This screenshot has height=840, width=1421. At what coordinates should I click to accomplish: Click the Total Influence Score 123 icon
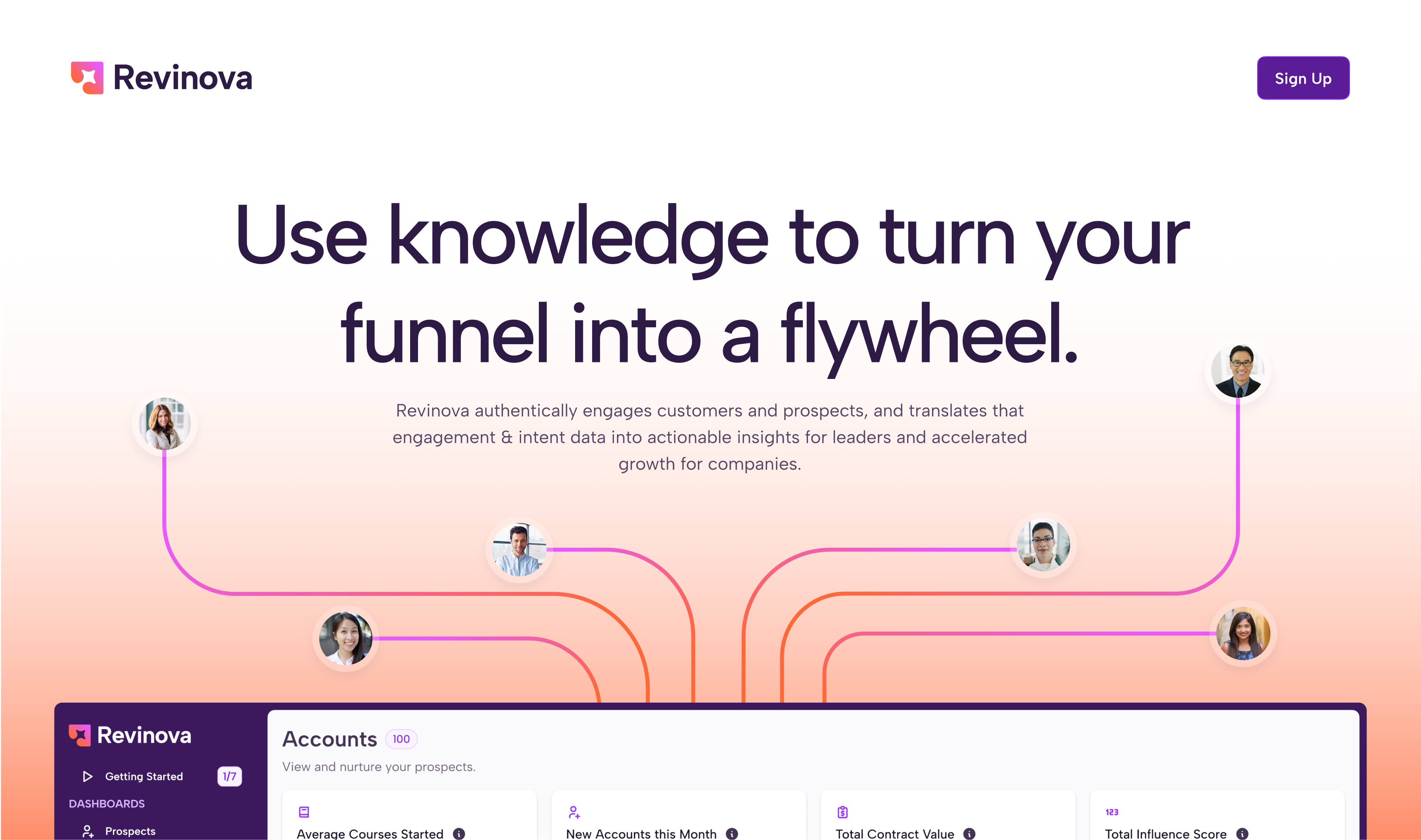1112,812
